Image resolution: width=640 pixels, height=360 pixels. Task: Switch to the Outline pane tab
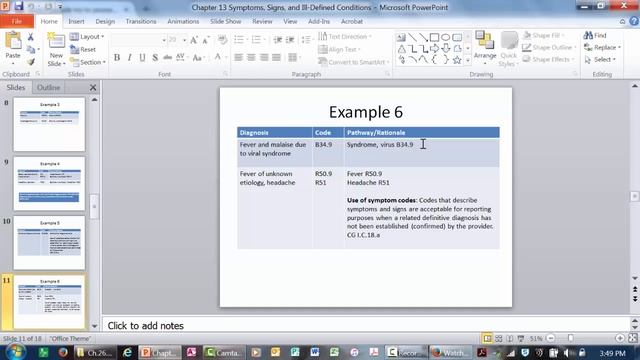point(49,87)
